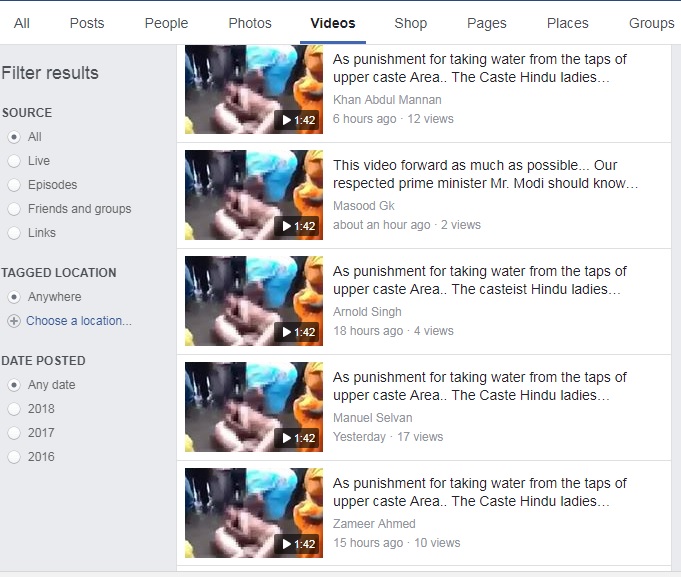Viewport: 681px width, 577px height.
Task: Open Zameer Ahmed's profile link
Action: tap(374, 524)
